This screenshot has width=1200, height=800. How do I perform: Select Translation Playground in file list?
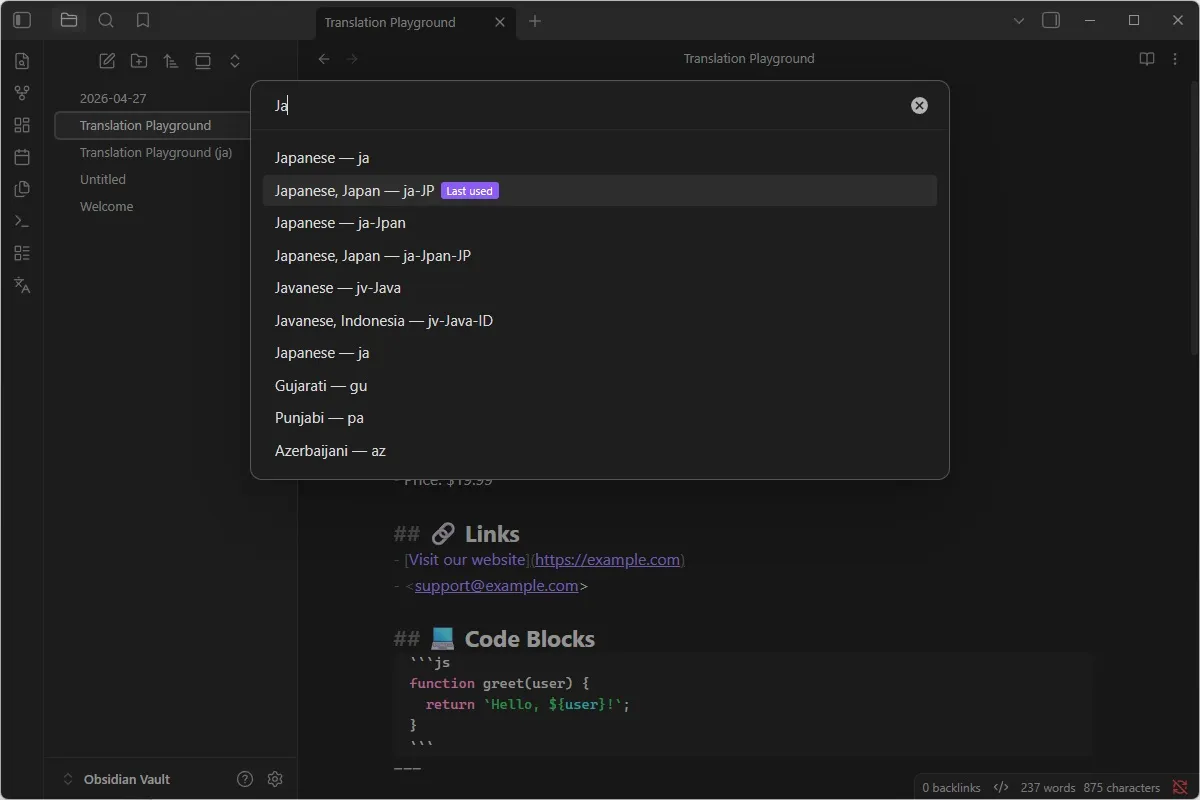coord(150,125)
